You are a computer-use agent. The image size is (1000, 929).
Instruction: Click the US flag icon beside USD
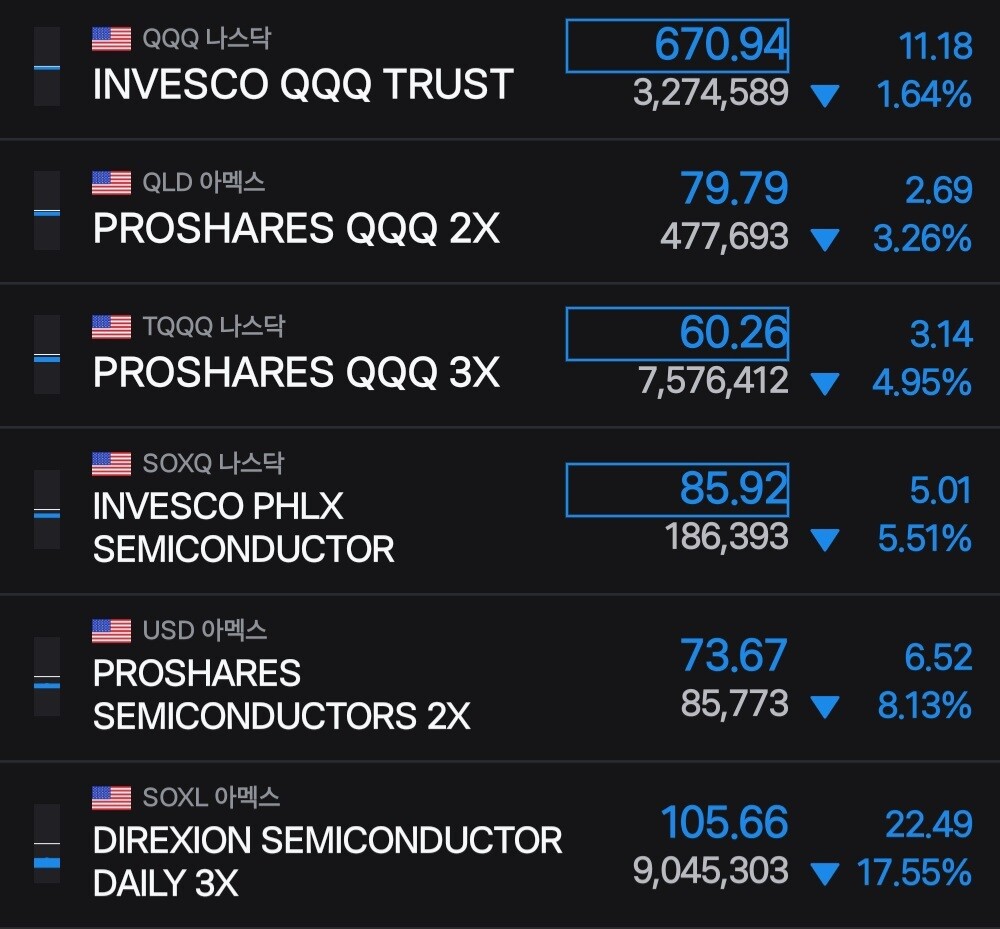[x=112, y=631]
